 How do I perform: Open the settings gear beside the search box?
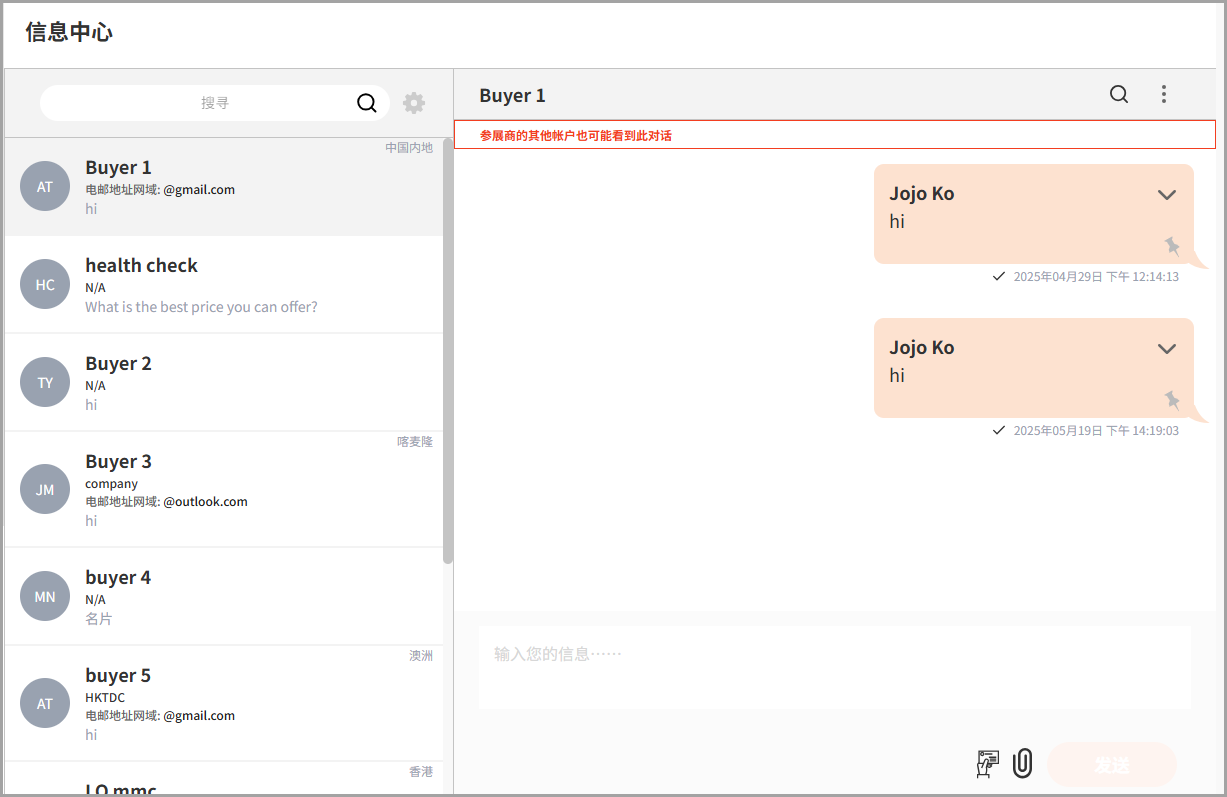tap(414, 103)
